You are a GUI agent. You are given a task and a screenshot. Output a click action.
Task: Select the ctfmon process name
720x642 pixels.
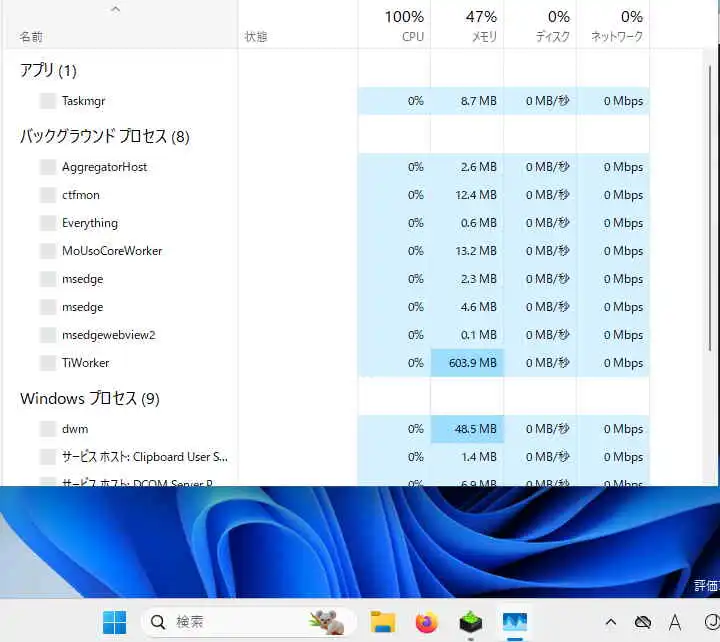point(81,195)
